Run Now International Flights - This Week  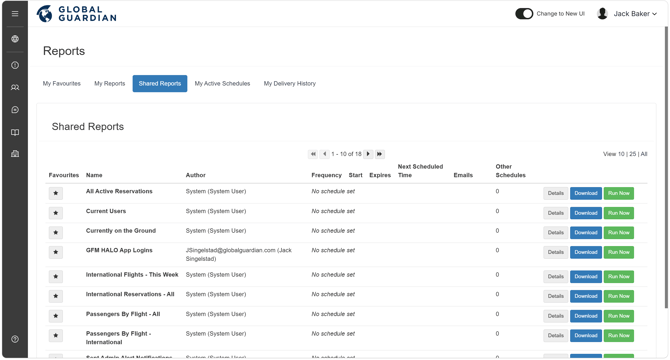619,277
